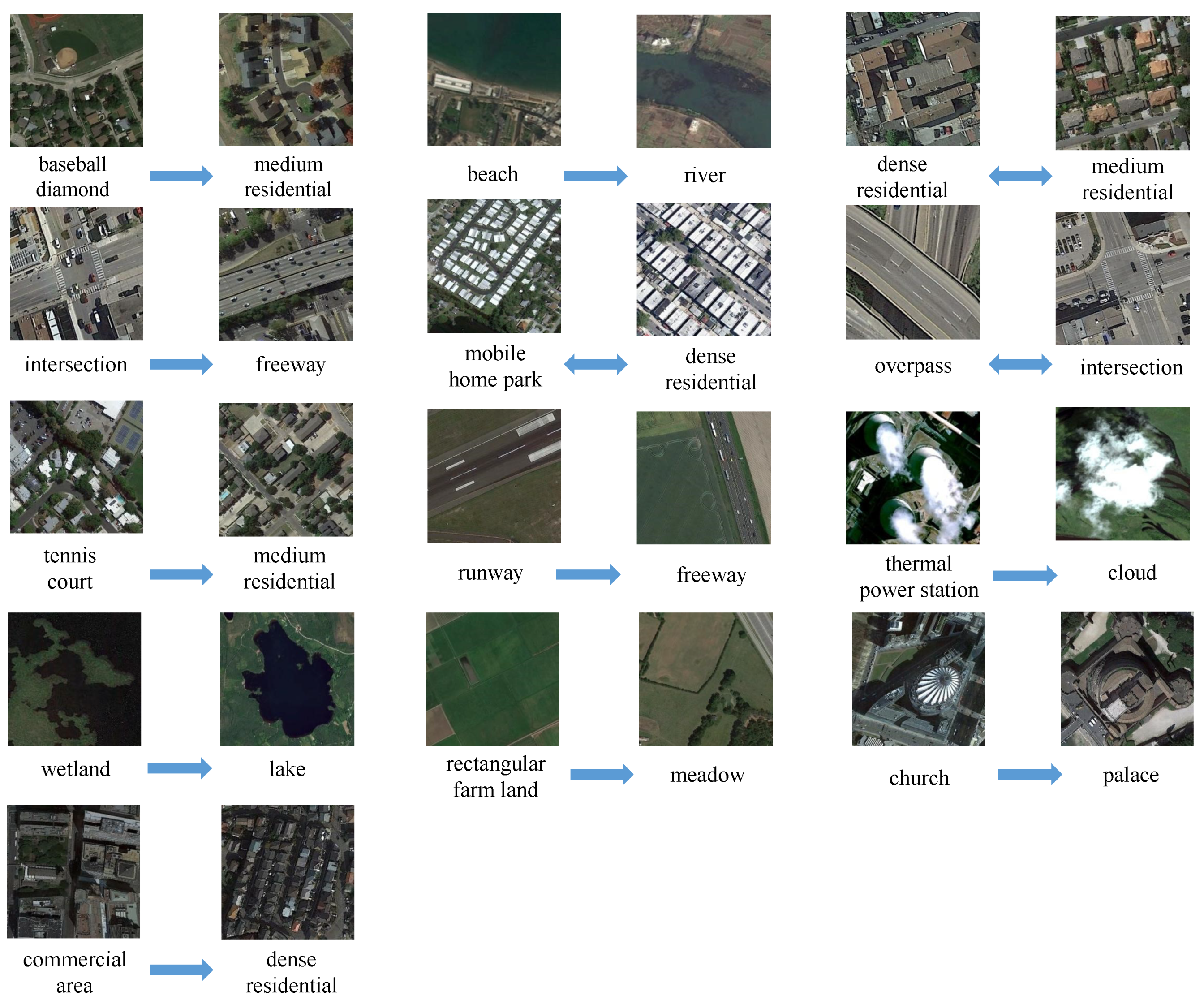The image size is (1204, 1000).
Task: Open medium residential image beside tennis court
Action: pyautogui.click(x=285, y=470)
